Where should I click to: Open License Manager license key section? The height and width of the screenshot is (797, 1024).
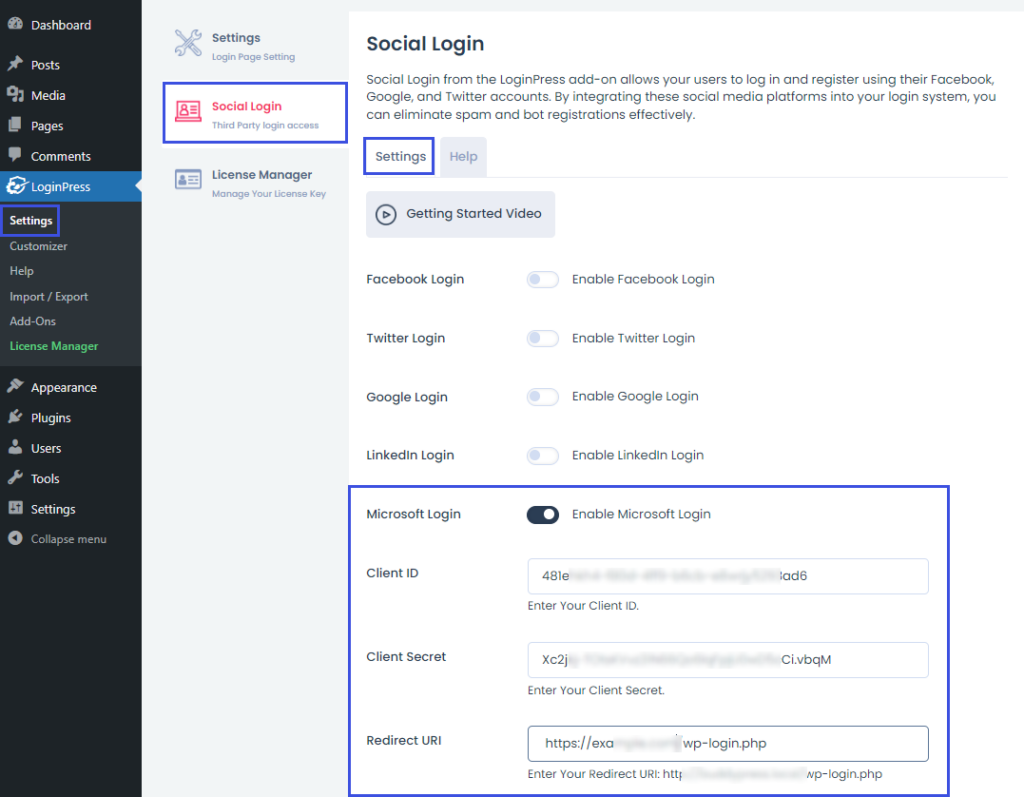click(x=255, y=182)
